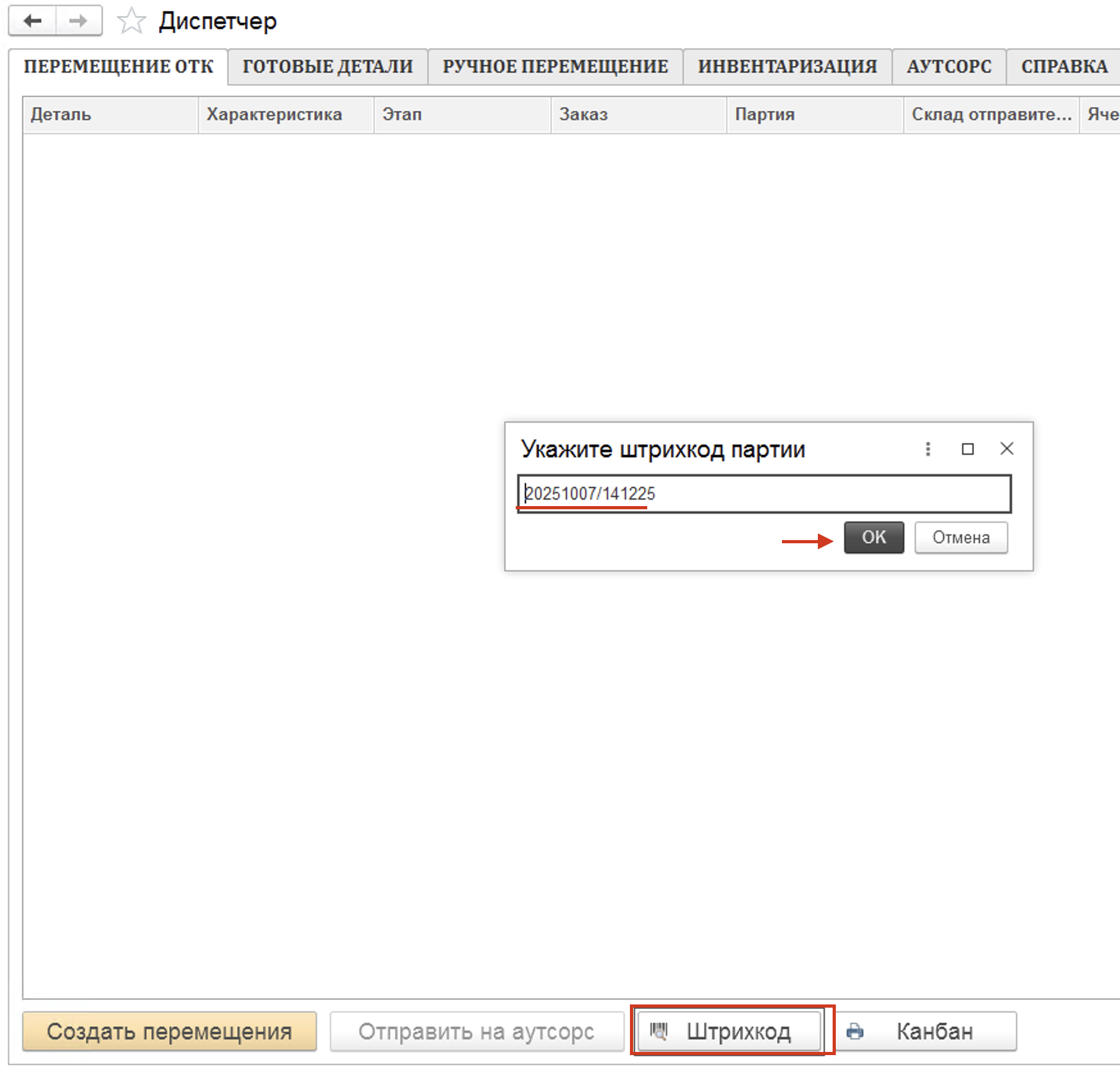The height and width of the screenshot is (1075, 1120).
Task: Select the АУТСОРС tab
Action: coord(949,67)
